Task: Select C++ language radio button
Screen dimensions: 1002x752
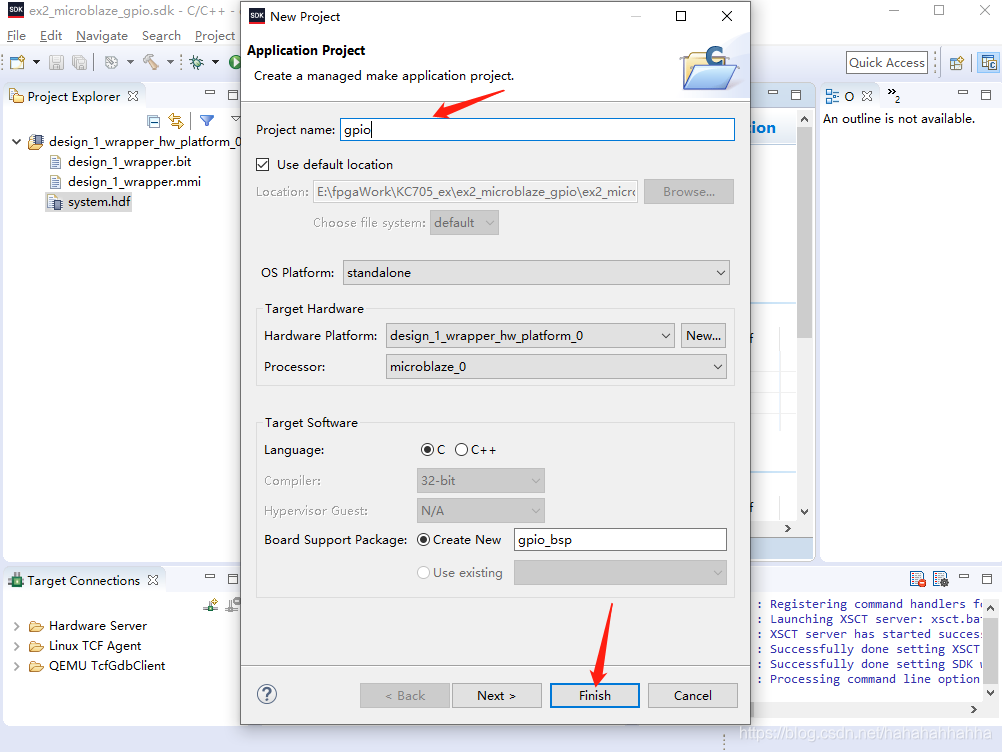Action: click(461, 450)
